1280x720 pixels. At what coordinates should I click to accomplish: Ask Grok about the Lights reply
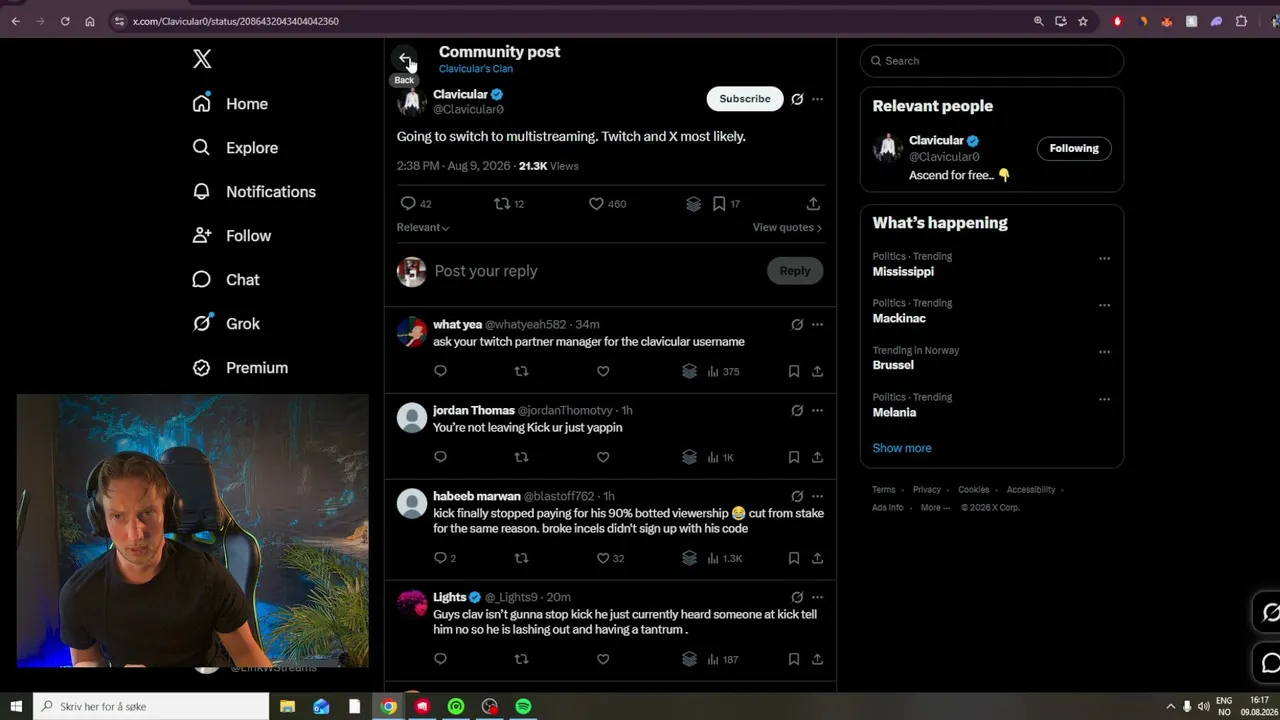click(797, 597)
